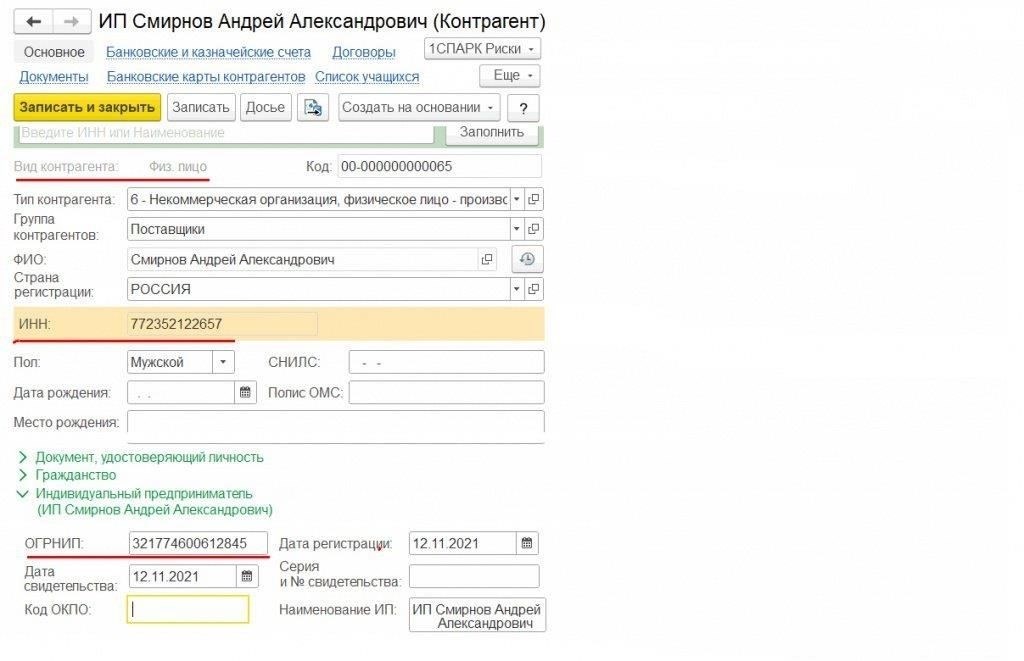
Task: Open help with the question mark button
Action: [x=523, y=108]
